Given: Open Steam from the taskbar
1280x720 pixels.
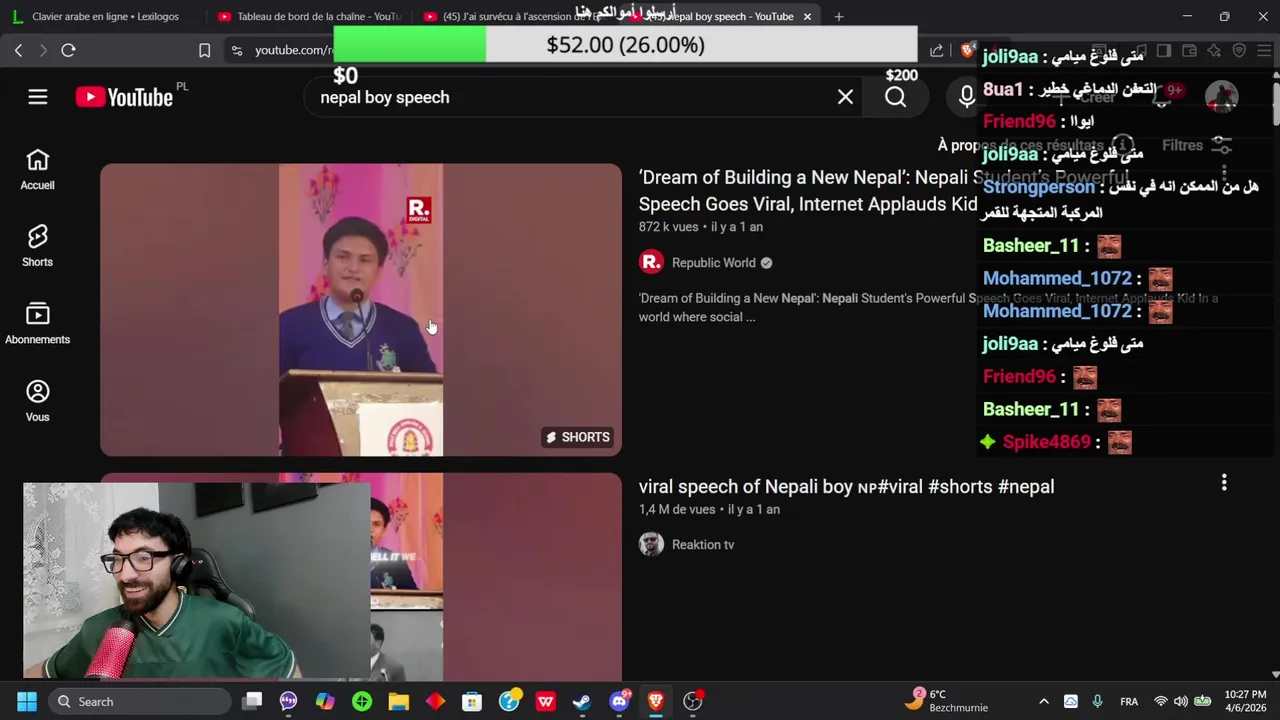Looking at the screenshot, I should (x=582, y=701).
